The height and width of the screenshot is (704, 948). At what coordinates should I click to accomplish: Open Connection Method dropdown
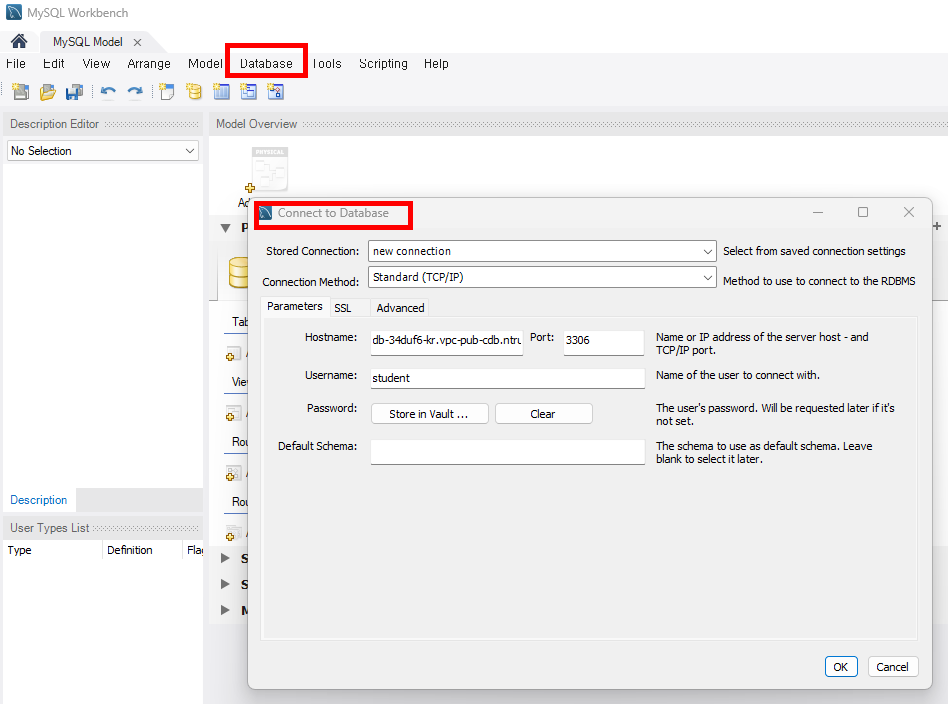[x=542, y=277]
